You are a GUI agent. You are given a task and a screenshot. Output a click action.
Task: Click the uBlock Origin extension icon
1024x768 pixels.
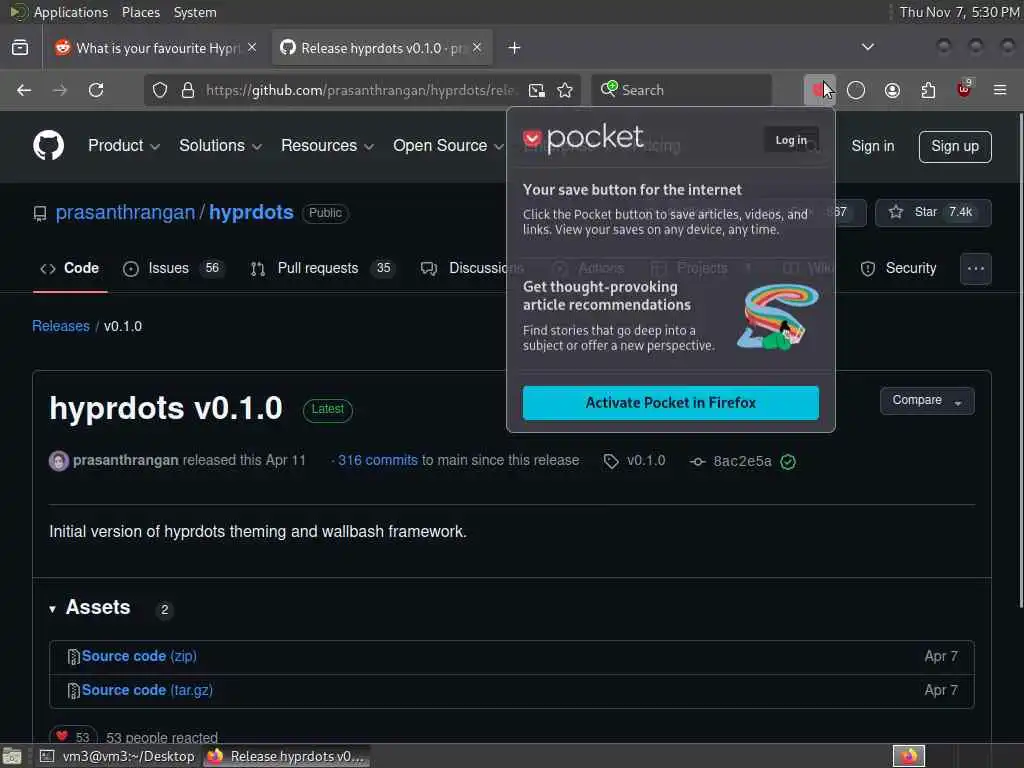[964, 89]
